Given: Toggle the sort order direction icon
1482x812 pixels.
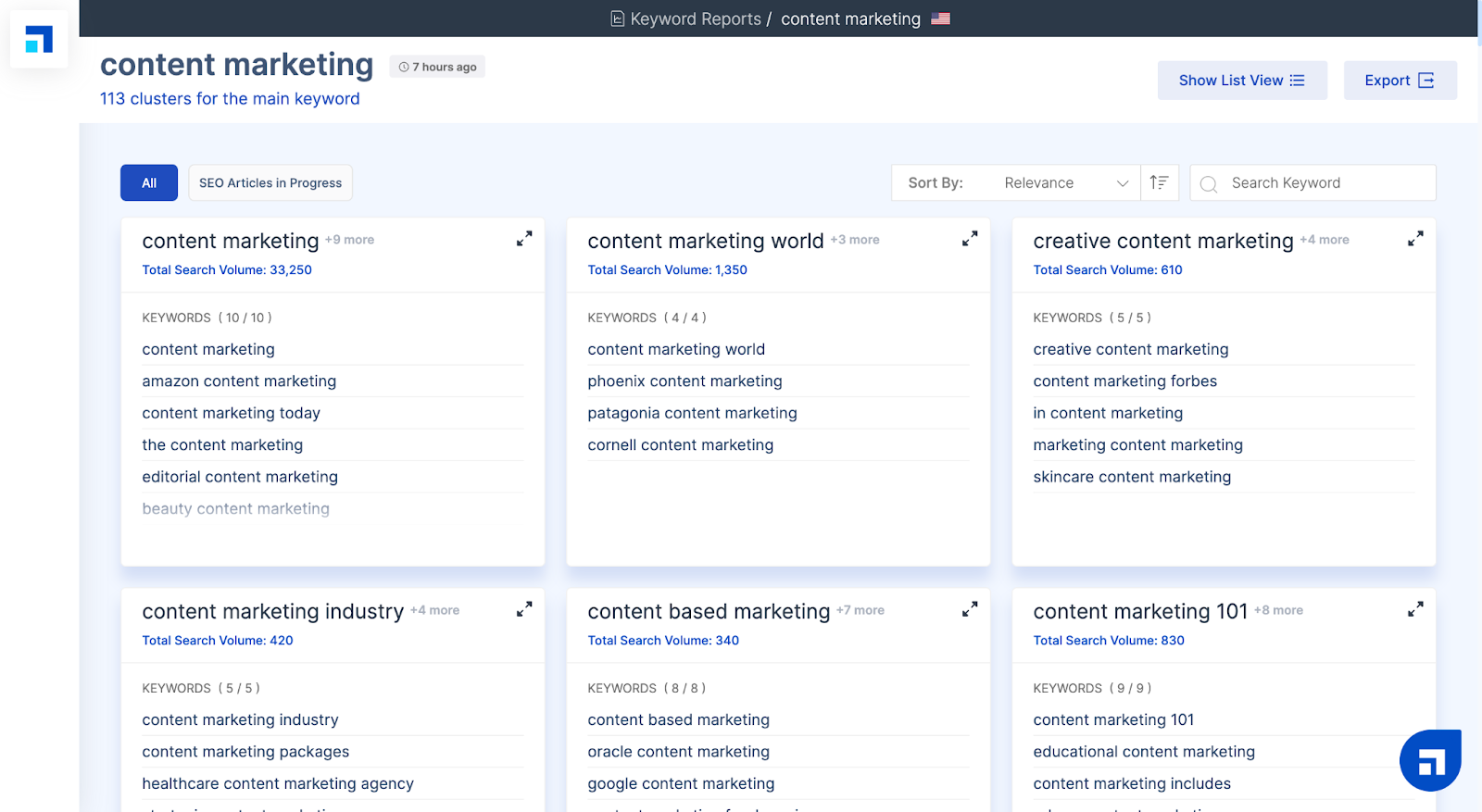Looking at the screenshot, I should click(x=1159, y=182).
